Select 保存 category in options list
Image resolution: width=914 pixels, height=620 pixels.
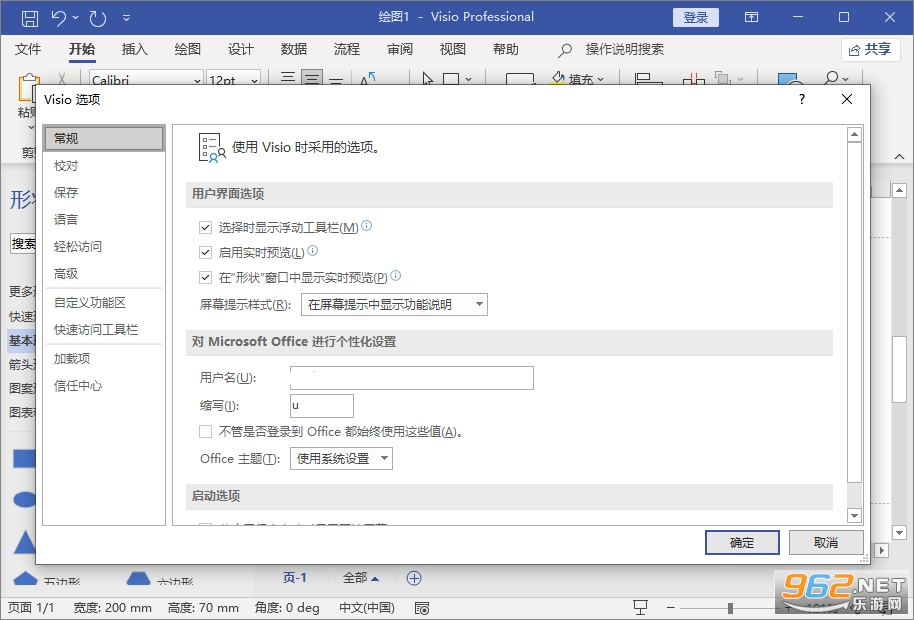click(104, 192)
